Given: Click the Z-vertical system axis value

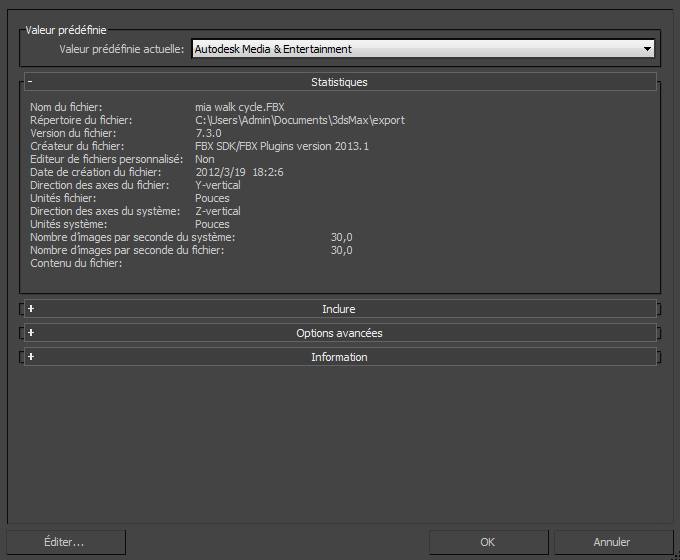Looking at the screenshot, I should click(218, 211).
